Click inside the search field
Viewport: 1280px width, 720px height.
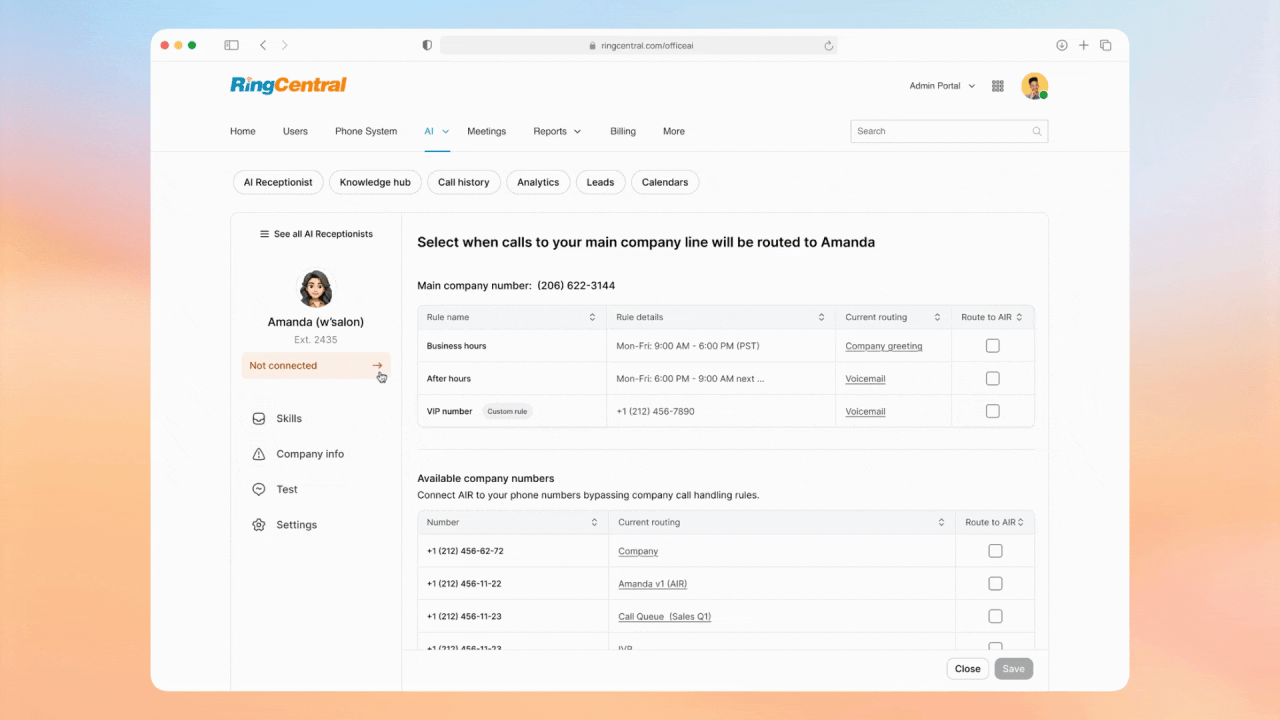[930, 131]
